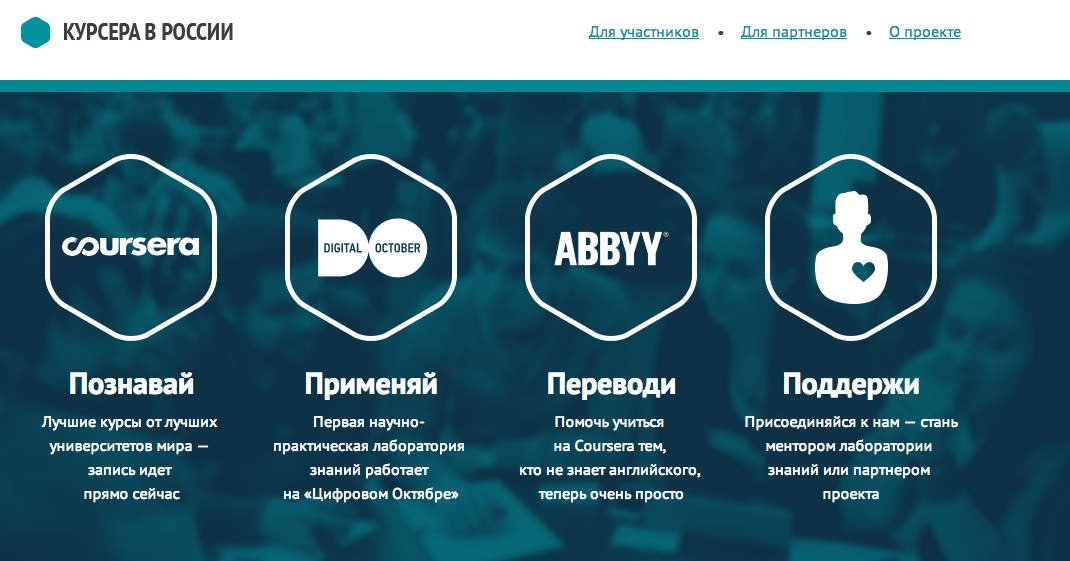This screenshot has width=1070, height=561.
Task: Click the Coursera hexagon logo
Action: (x=131, y=245)
